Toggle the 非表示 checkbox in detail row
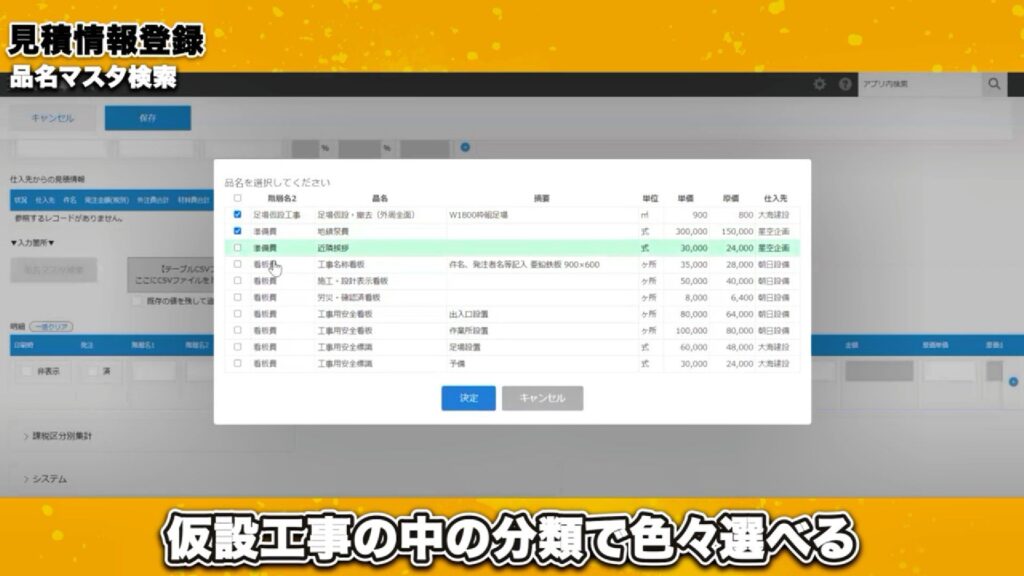 pyautogui.click(x=27, y=371)
